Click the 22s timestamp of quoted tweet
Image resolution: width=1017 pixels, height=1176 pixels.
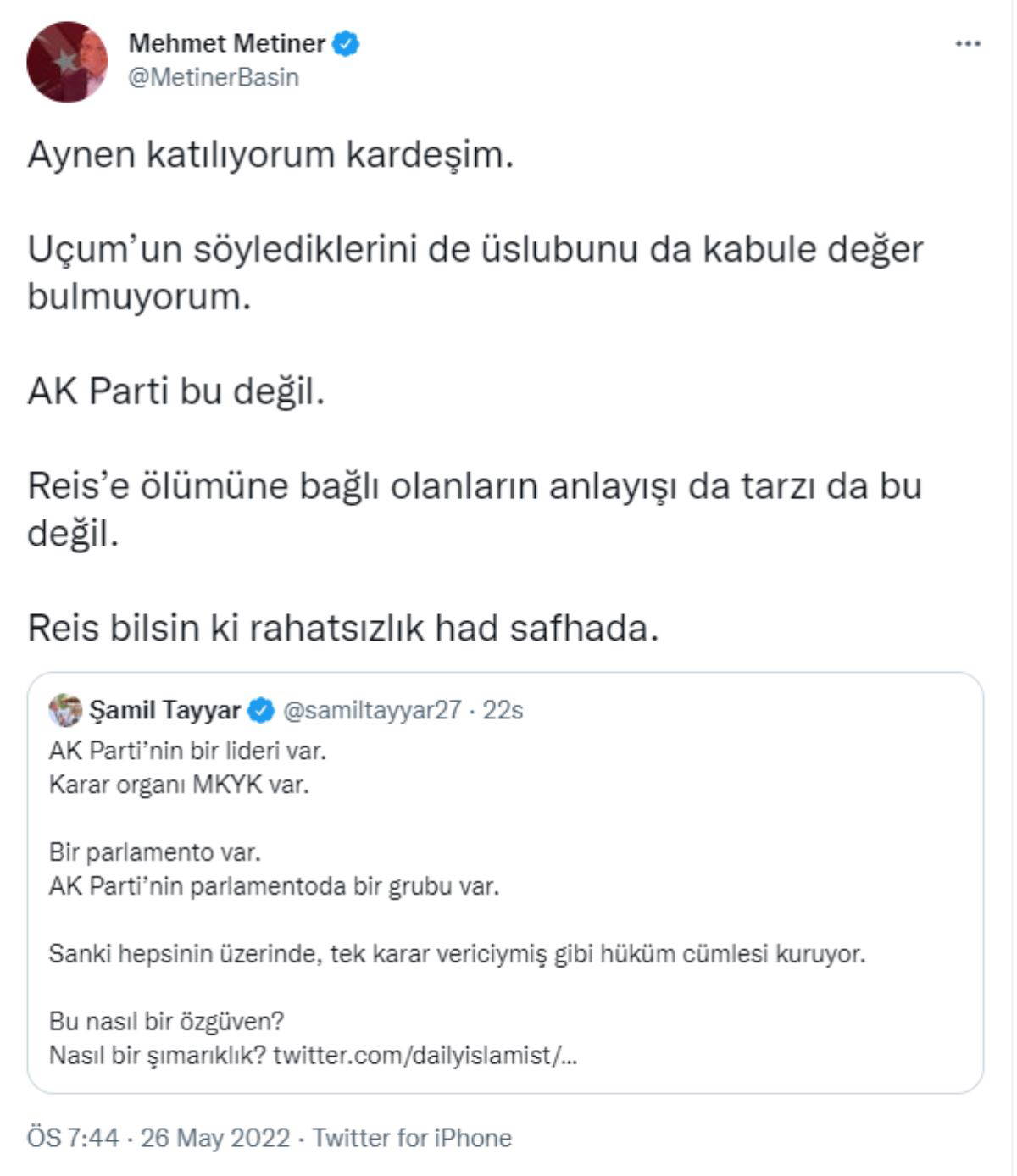[503, 710]
